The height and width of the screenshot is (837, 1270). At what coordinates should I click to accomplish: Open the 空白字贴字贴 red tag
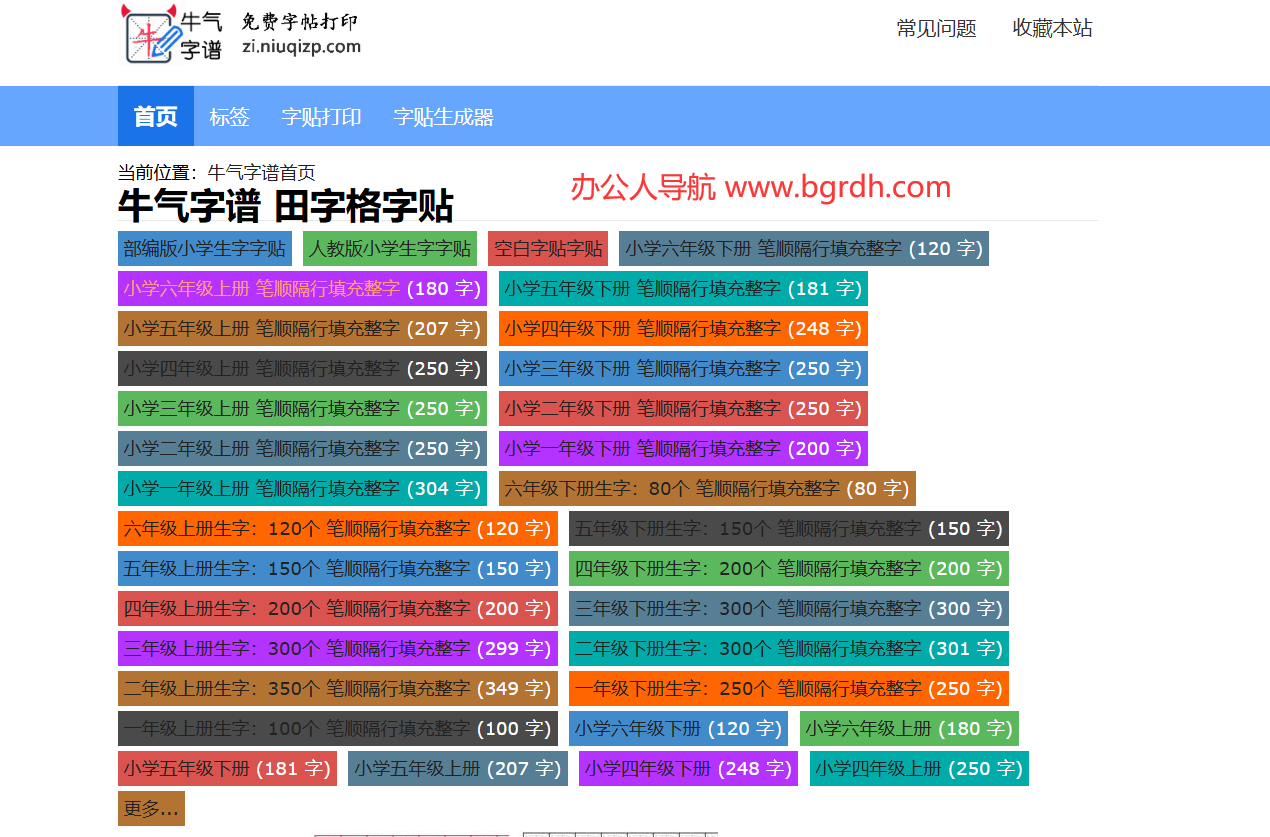(x=548, y=249)
